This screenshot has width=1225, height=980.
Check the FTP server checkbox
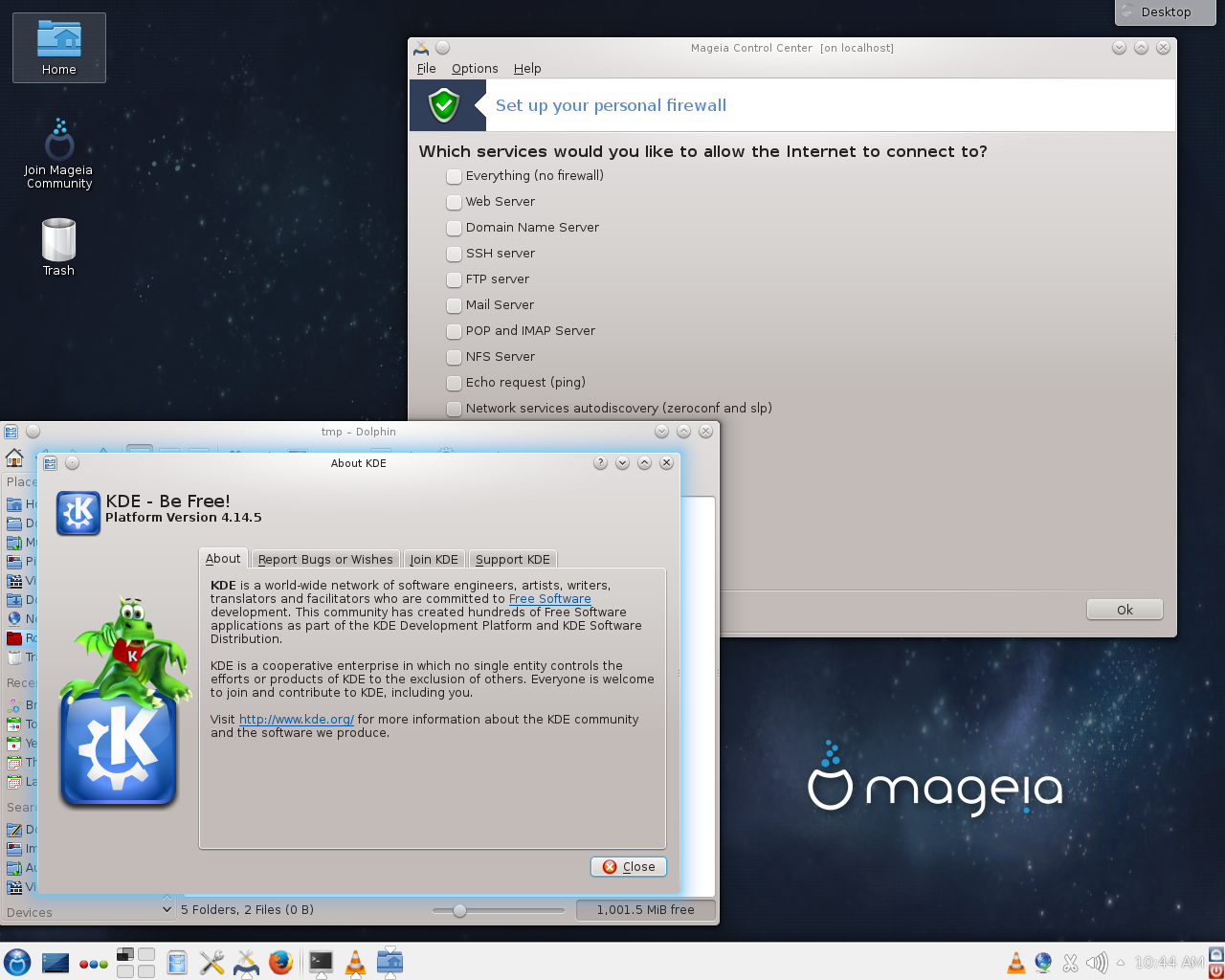tap(454, 279)
